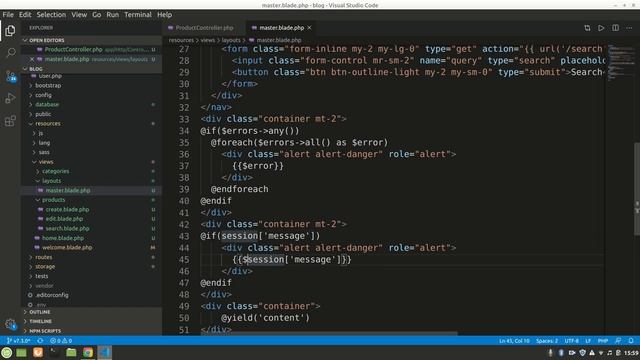
Task: Open the Chrome icon in the taskbar
Action: (88, 352)
